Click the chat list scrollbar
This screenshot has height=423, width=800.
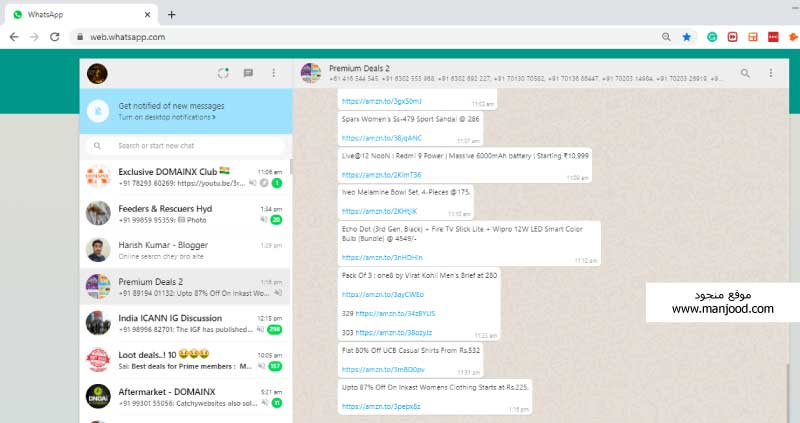pyautogui.click(x=291, y=167)
